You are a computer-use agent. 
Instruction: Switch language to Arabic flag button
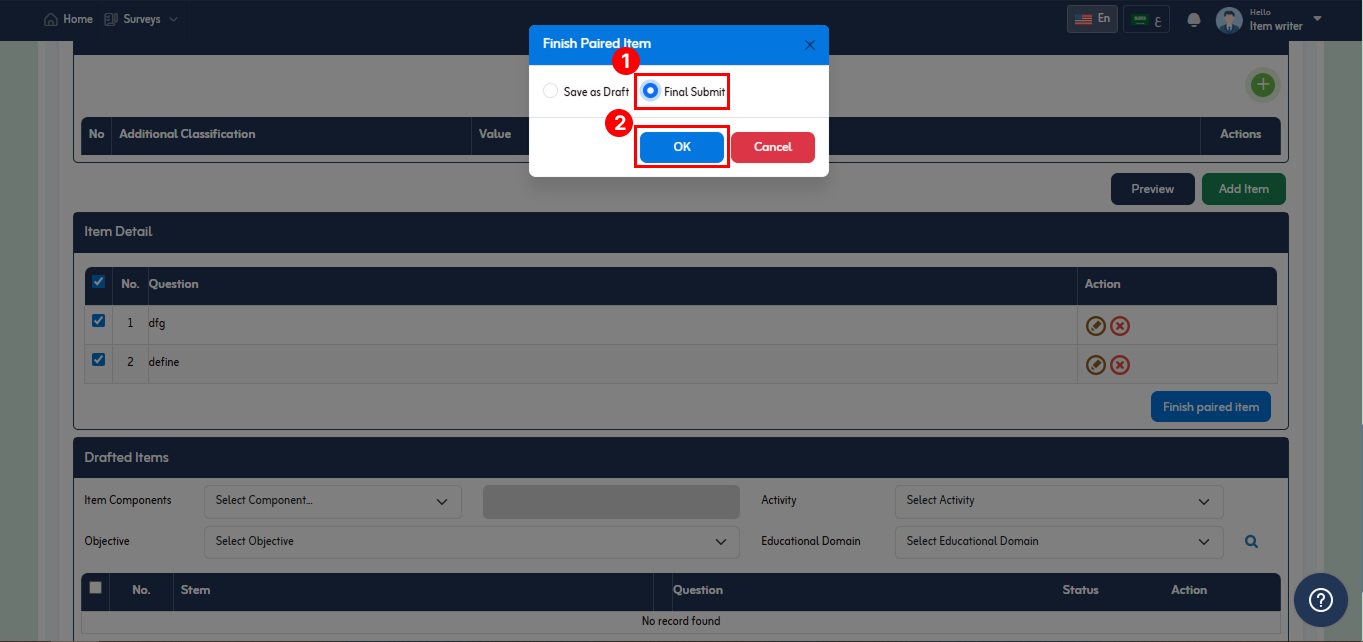point(1147,19)
